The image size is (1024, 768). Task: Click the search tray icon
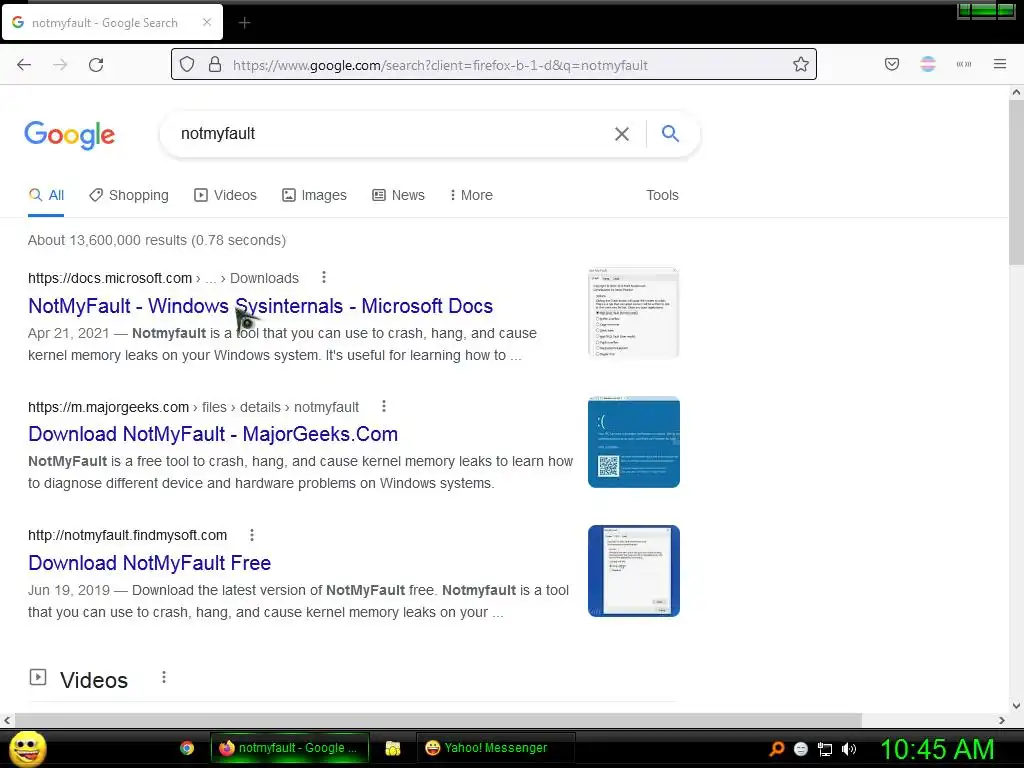coord(776,749)
